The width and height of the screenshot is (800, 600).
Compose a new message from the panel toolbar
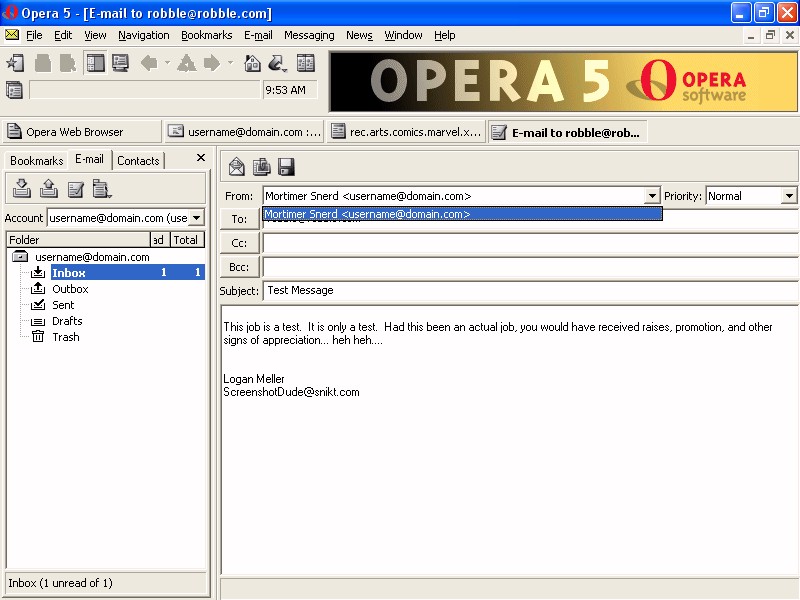[x=76, y=189]
